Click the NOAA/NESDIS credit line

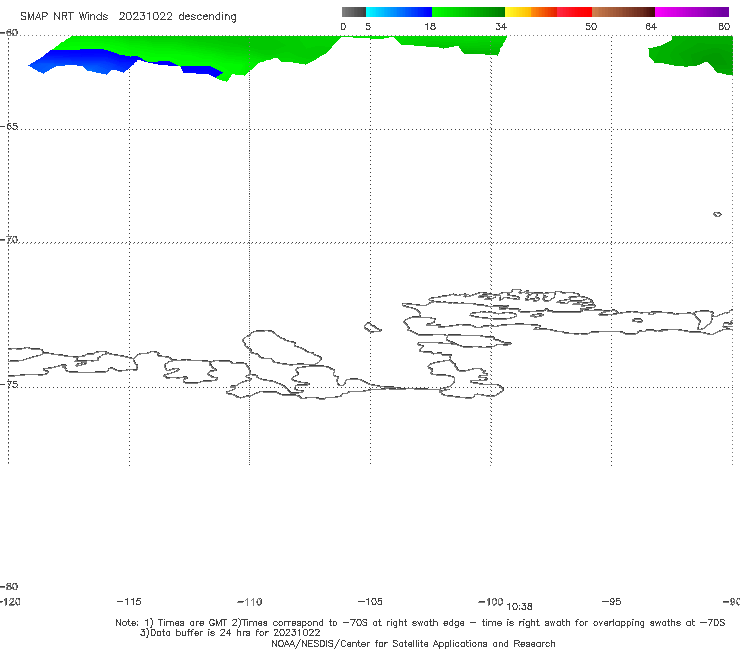413,643
